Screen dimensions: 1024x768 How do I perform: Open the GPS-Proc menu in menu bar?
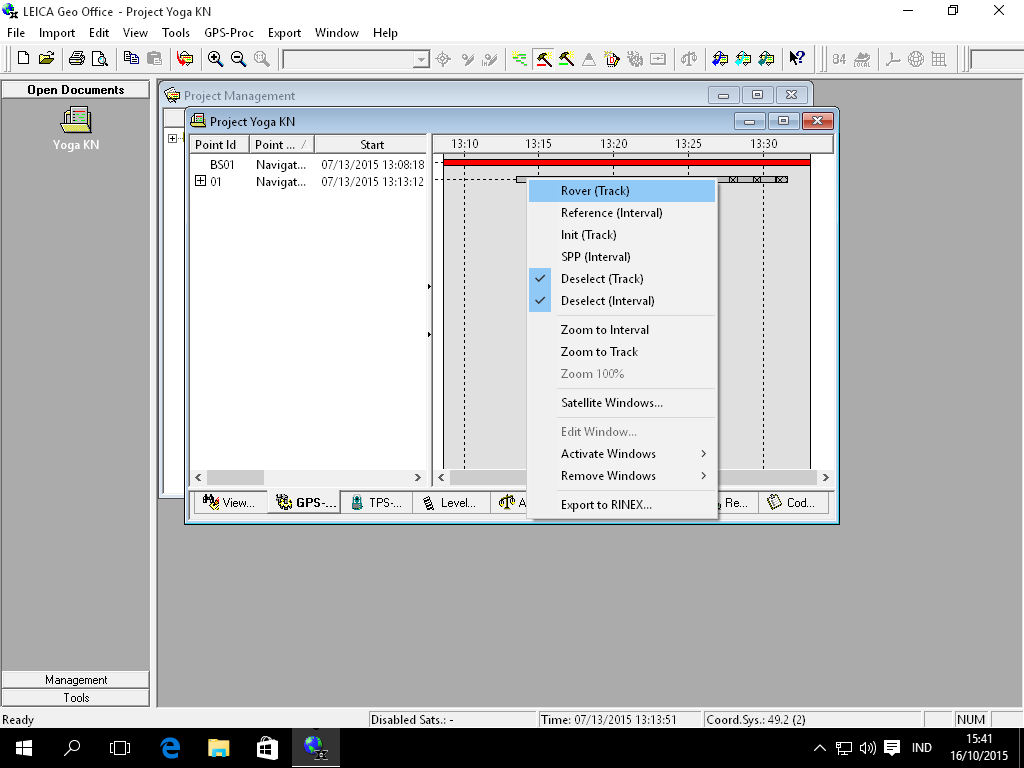[229, 33]
